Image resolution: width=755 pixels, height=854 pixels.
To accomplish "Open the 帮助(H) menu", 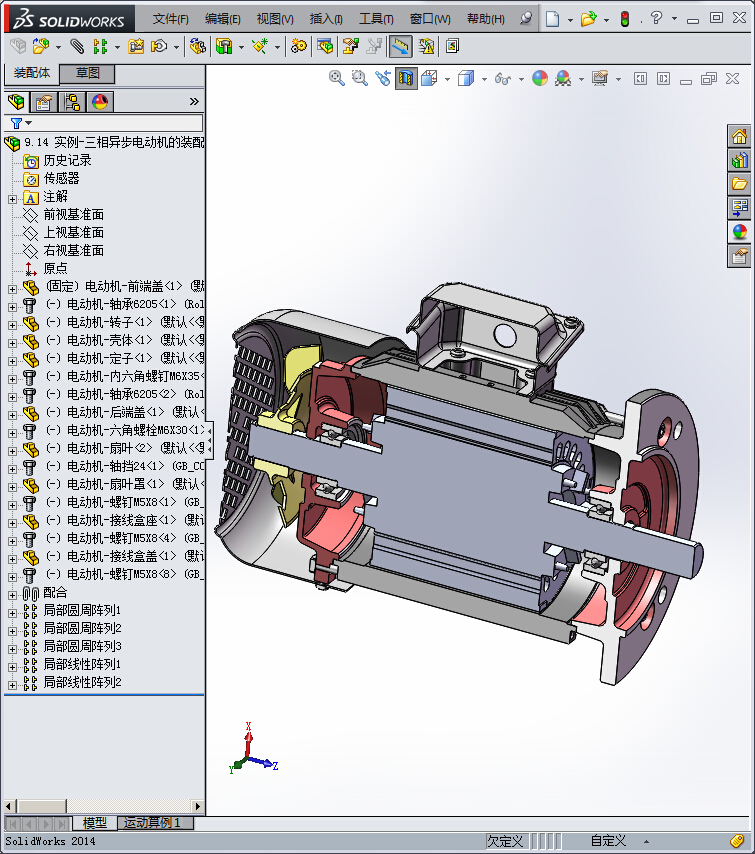I will click(x=486, y=19).
